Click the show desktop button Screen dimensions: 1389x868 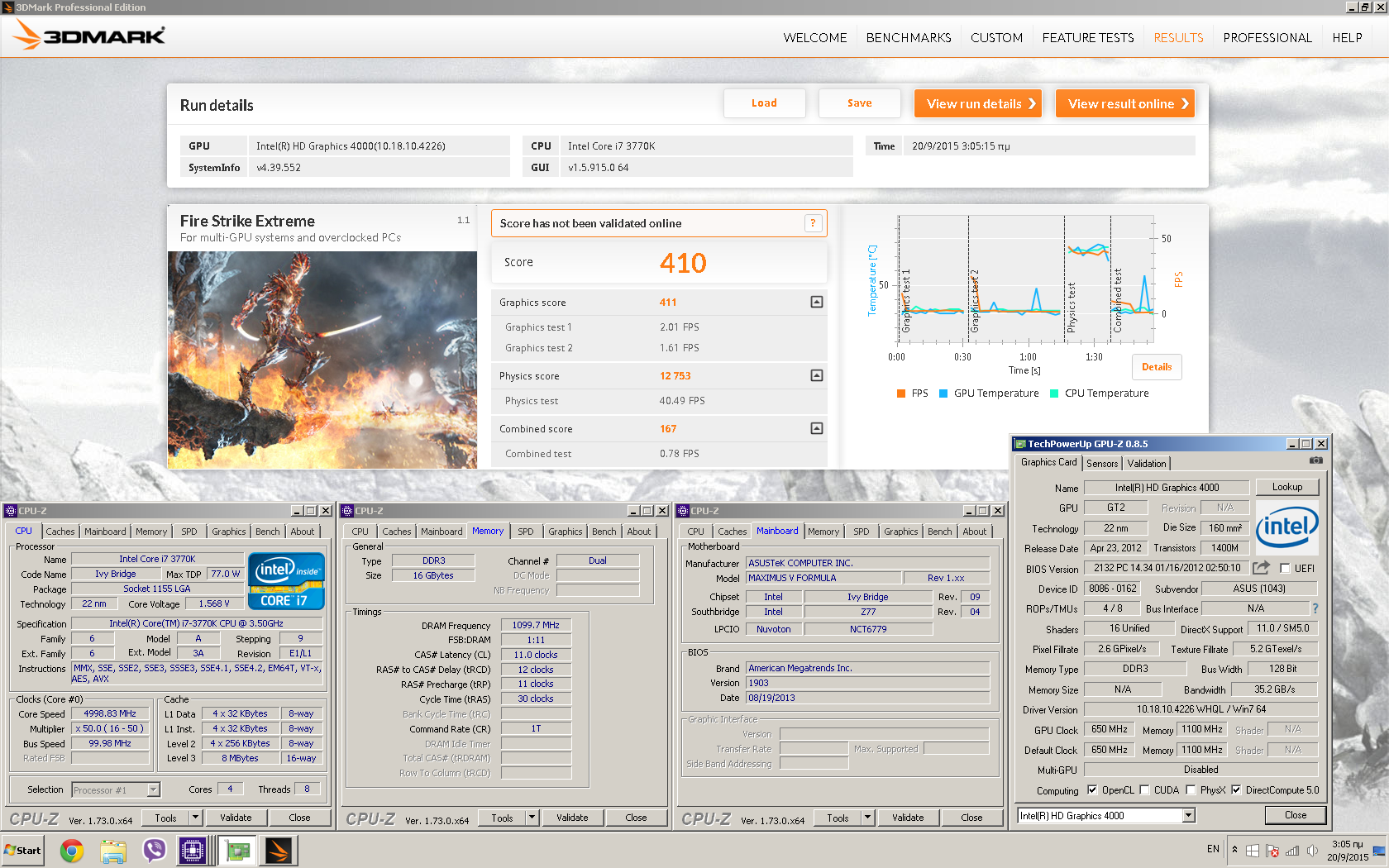coord(1379,850)
